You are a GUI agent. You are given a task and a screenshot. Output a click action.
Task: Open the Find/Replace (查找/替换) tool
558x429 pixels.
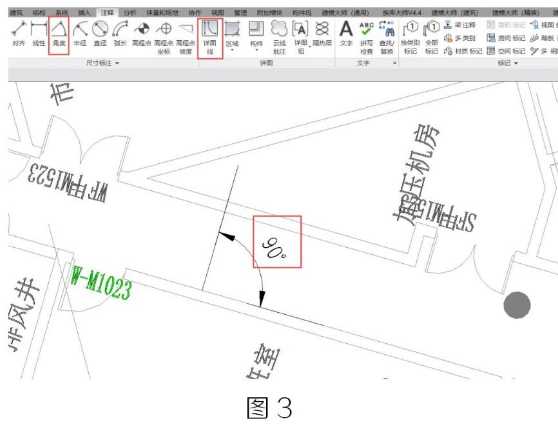click(387, 37)
